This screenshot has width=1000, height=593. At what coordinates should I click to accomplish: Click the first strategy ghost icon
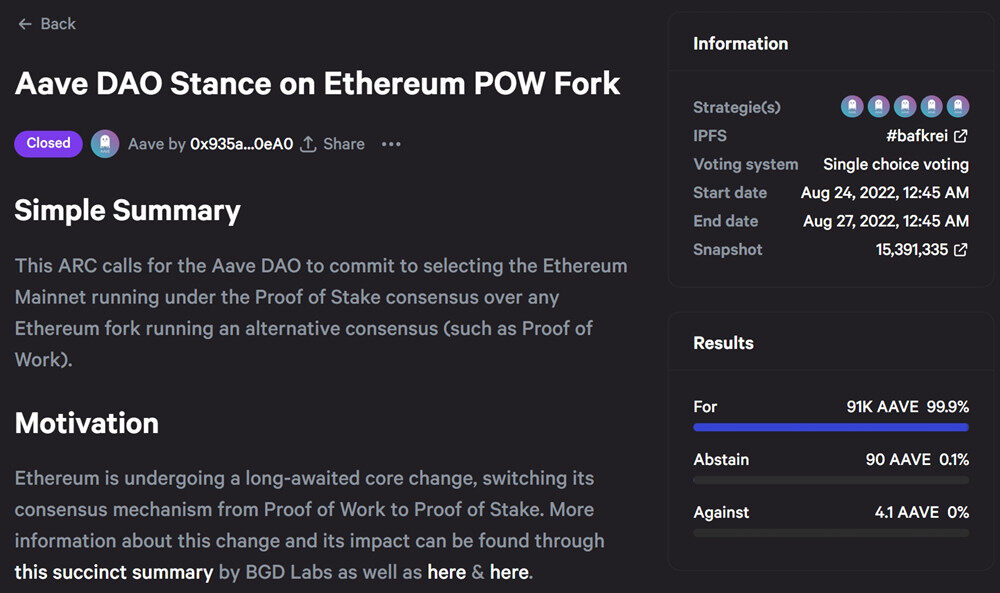tap(852, 107)
